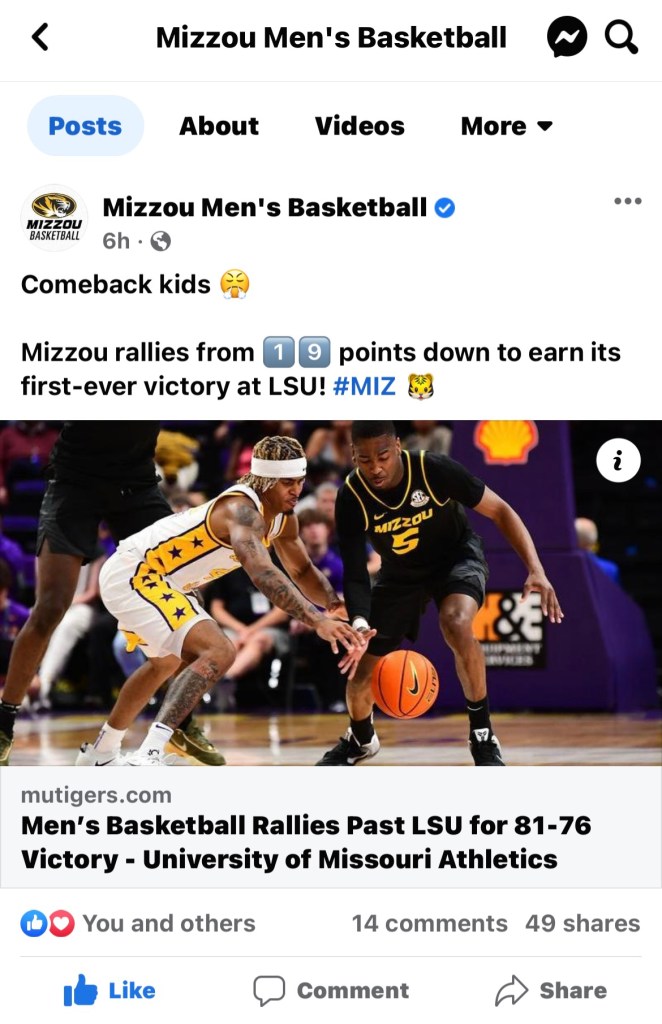Tap the back arrow icon
This screenshot has height=1024, width=662.
click(x=40, y=38)
